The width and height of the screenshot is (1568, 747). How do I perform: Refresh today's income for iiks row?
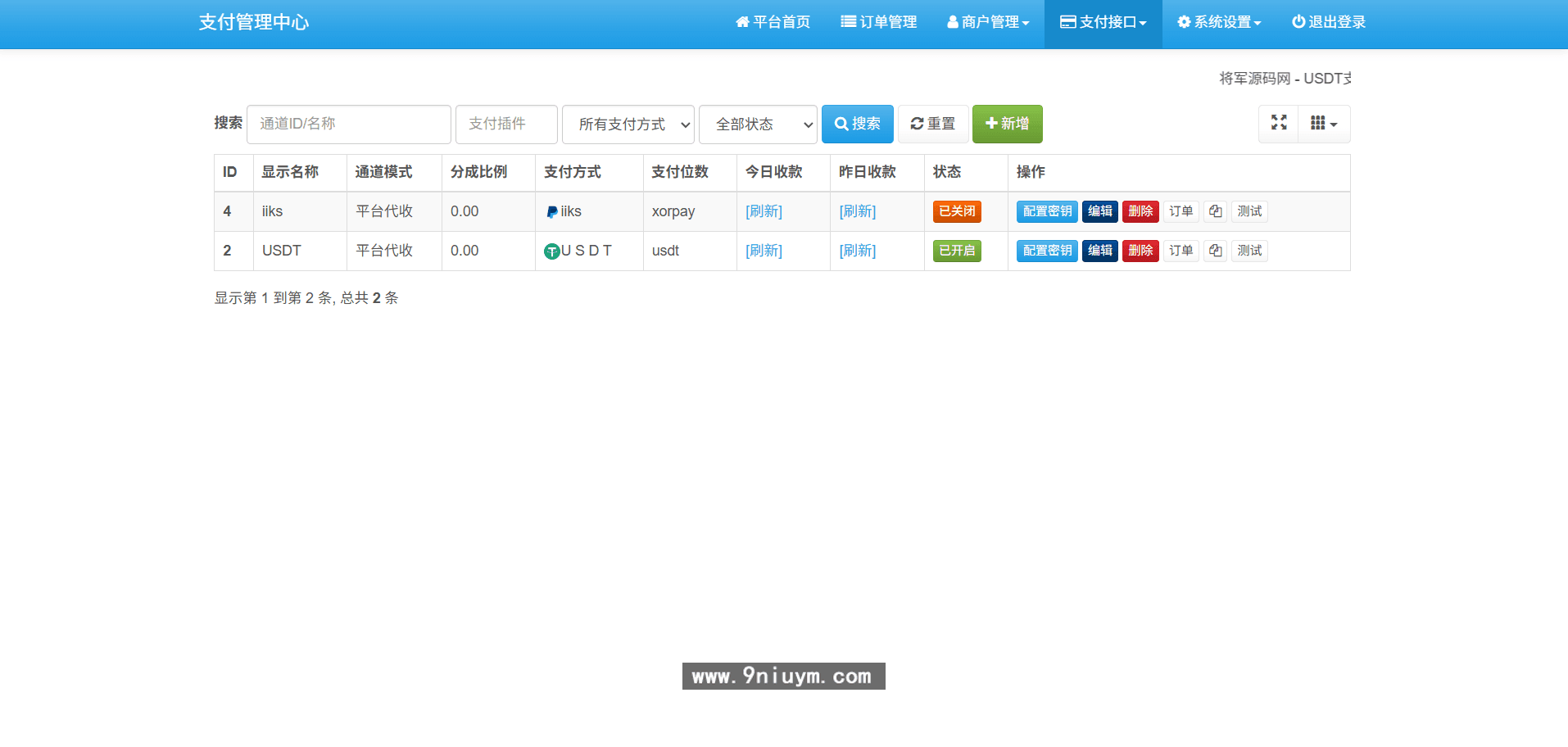[764, 211]
